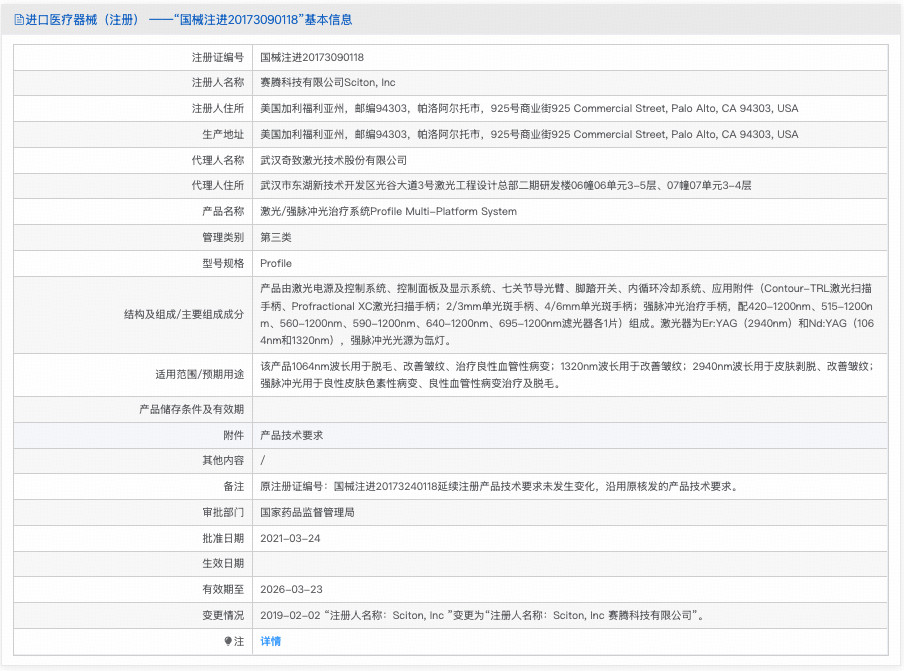Click the product name Profile Multi-Platform System
904x671 pixels.
(x=388, y=211)
